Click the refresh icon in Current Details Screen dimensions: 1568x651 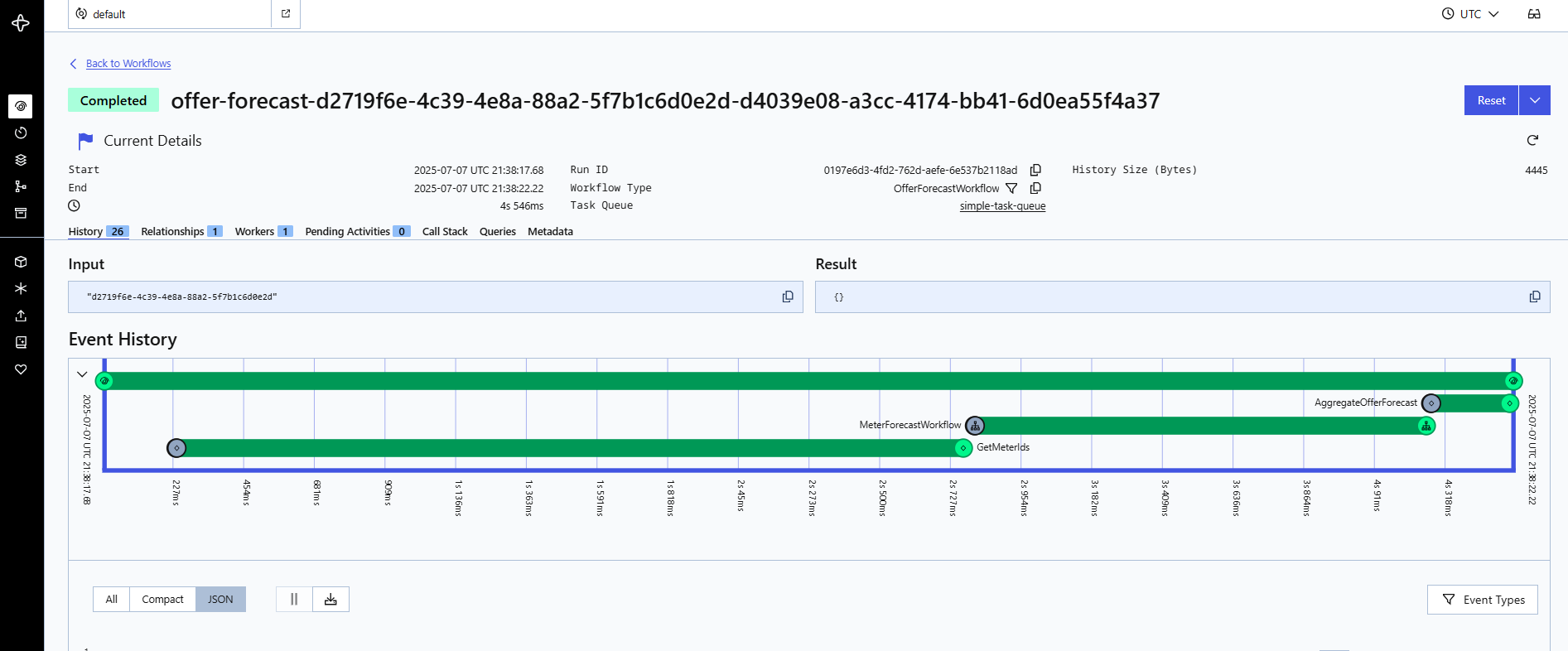click(1532, 140)
